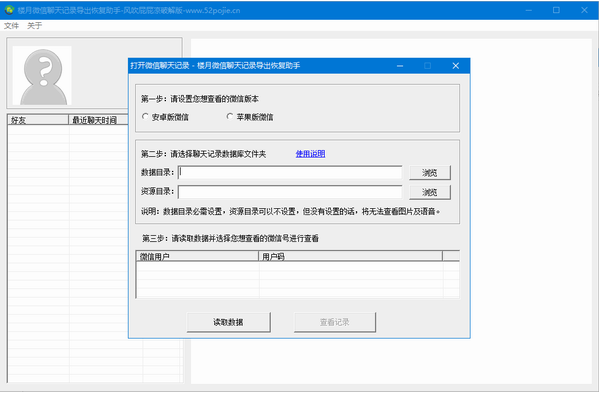Open the 关于 menu
The image size is (599, 393).
(x=34, y=26)
